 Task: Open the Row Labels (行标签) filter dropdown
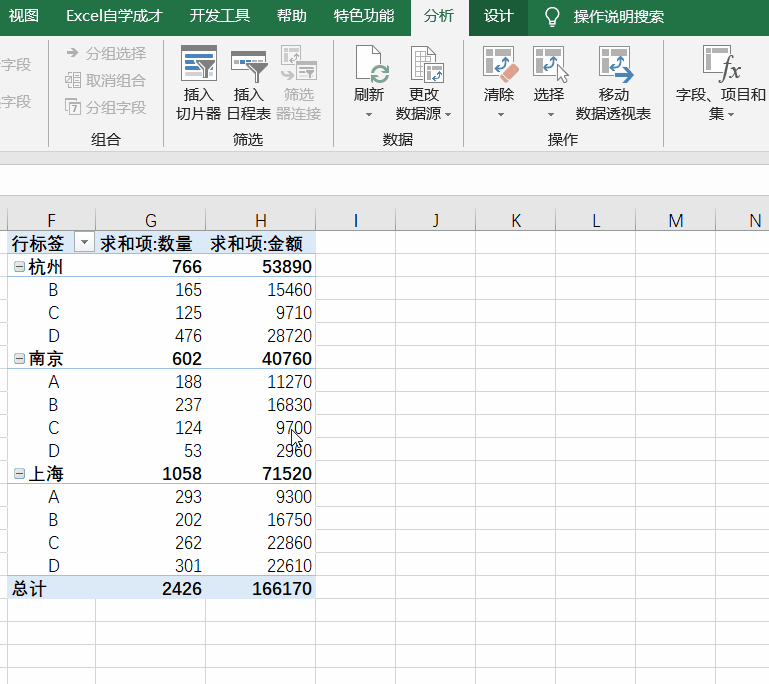[x=84, y=242]
